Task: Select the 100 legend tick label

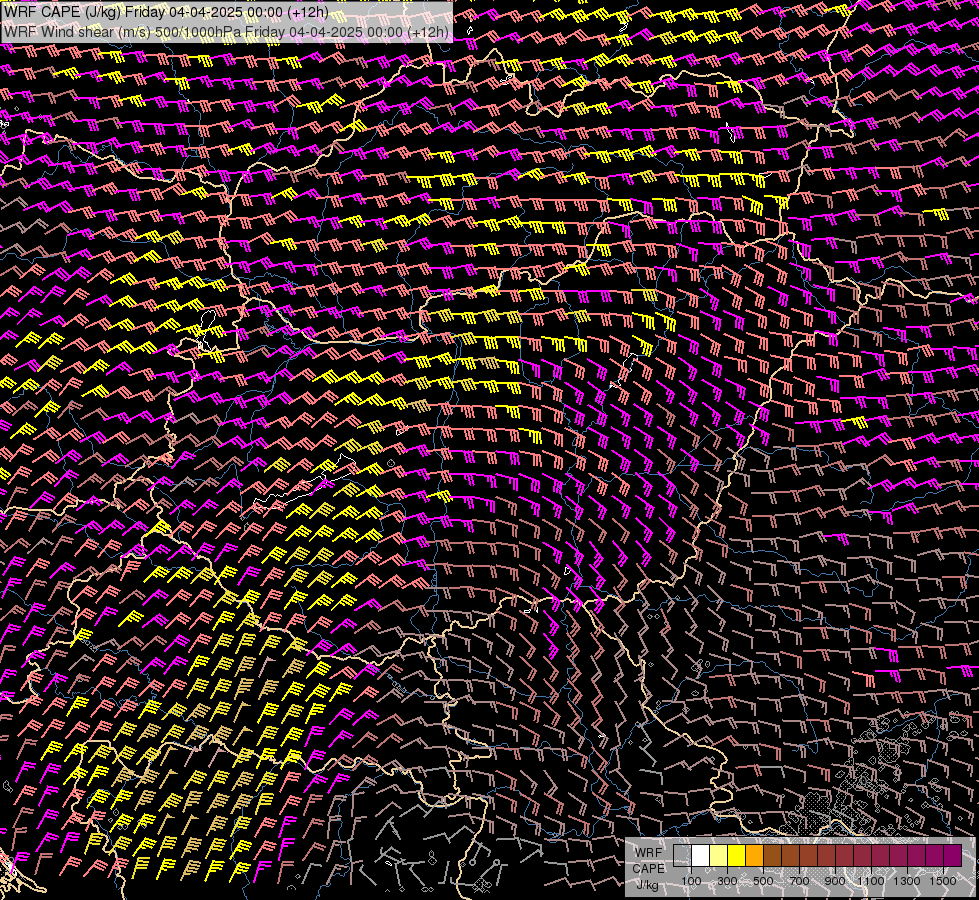Action: 691,881
